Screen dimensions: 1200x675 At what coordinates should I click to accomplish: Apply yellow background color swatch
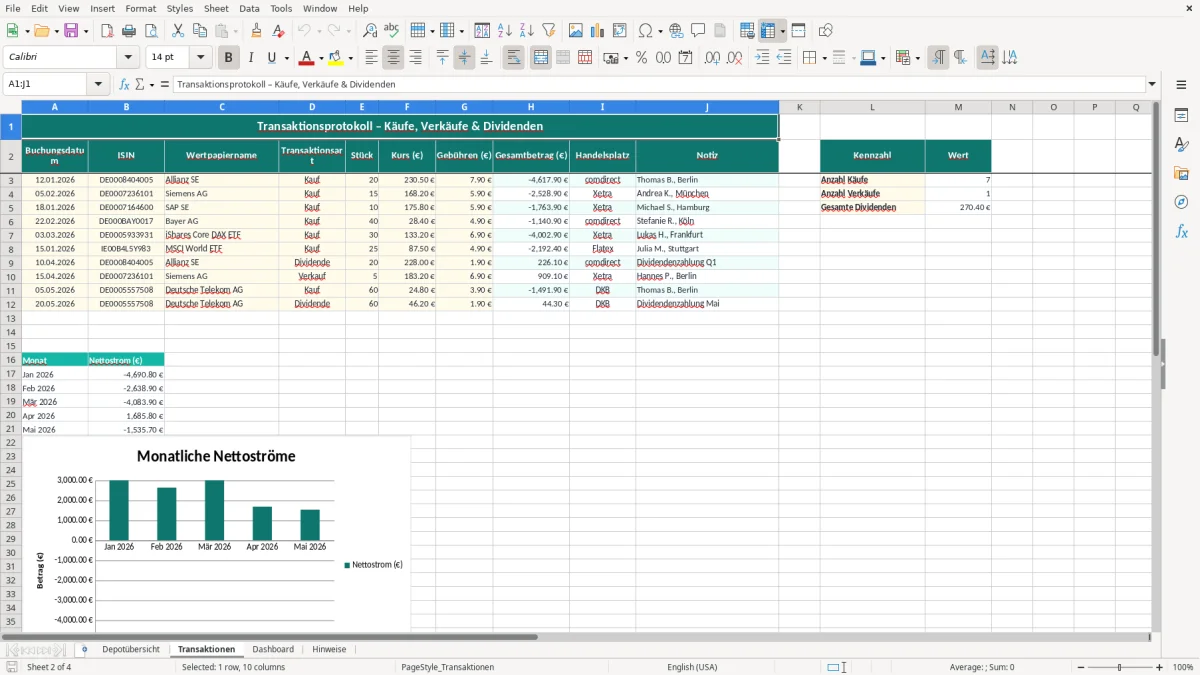[x=336, y=58]
